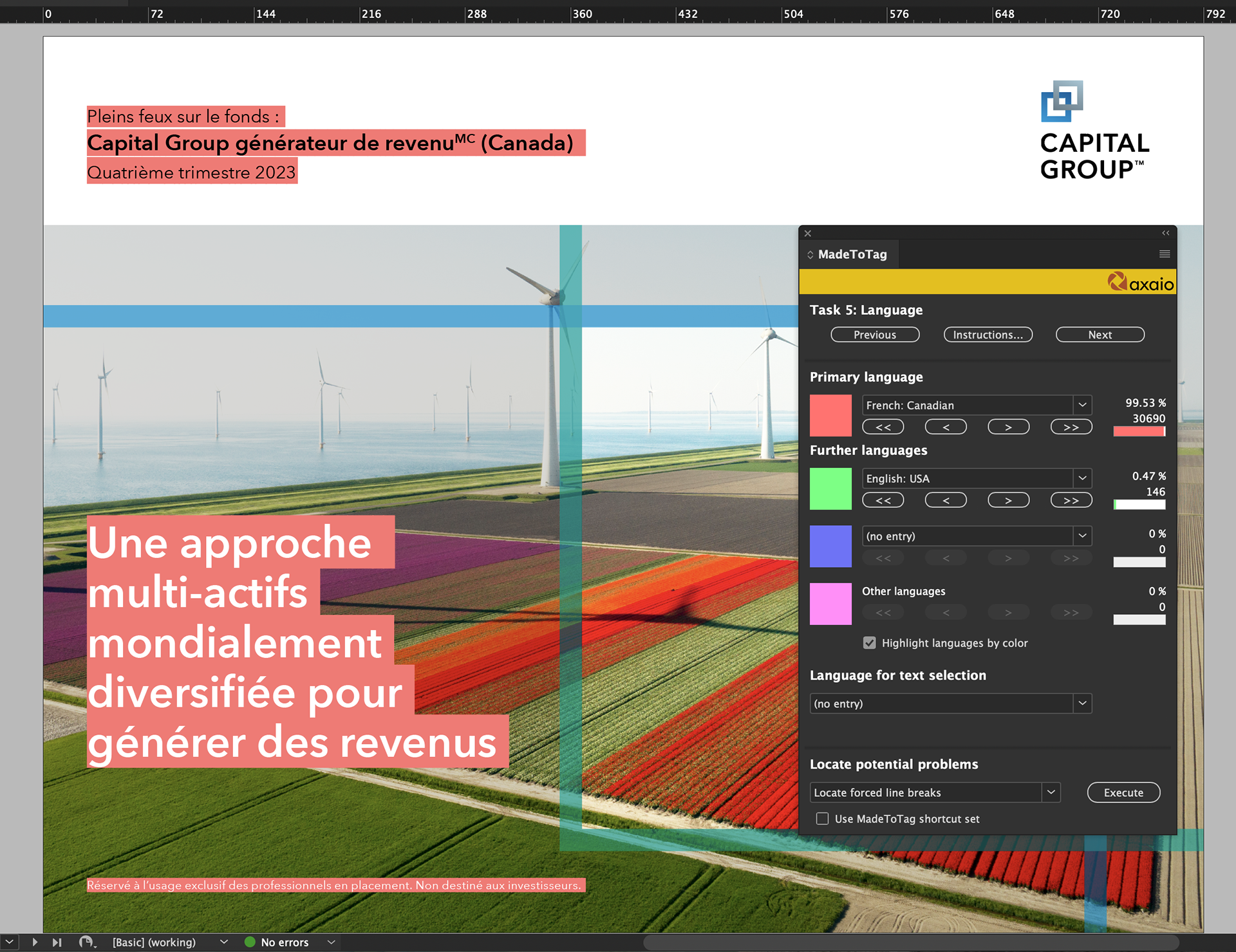The width and height of the screenshot is (1236, 952).
Task: Select the MadeToTag panel tab
Action: [x=851, y=254]
